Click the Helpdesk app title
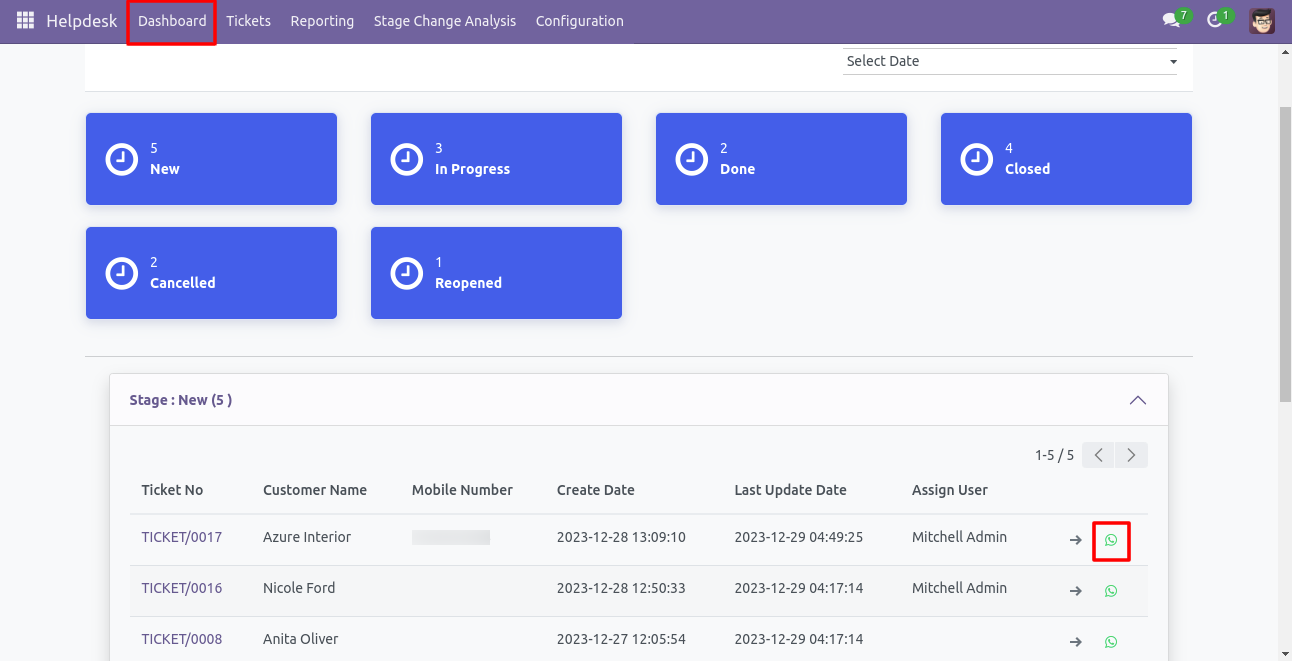The image size is (1292, 661). point(82,21)
